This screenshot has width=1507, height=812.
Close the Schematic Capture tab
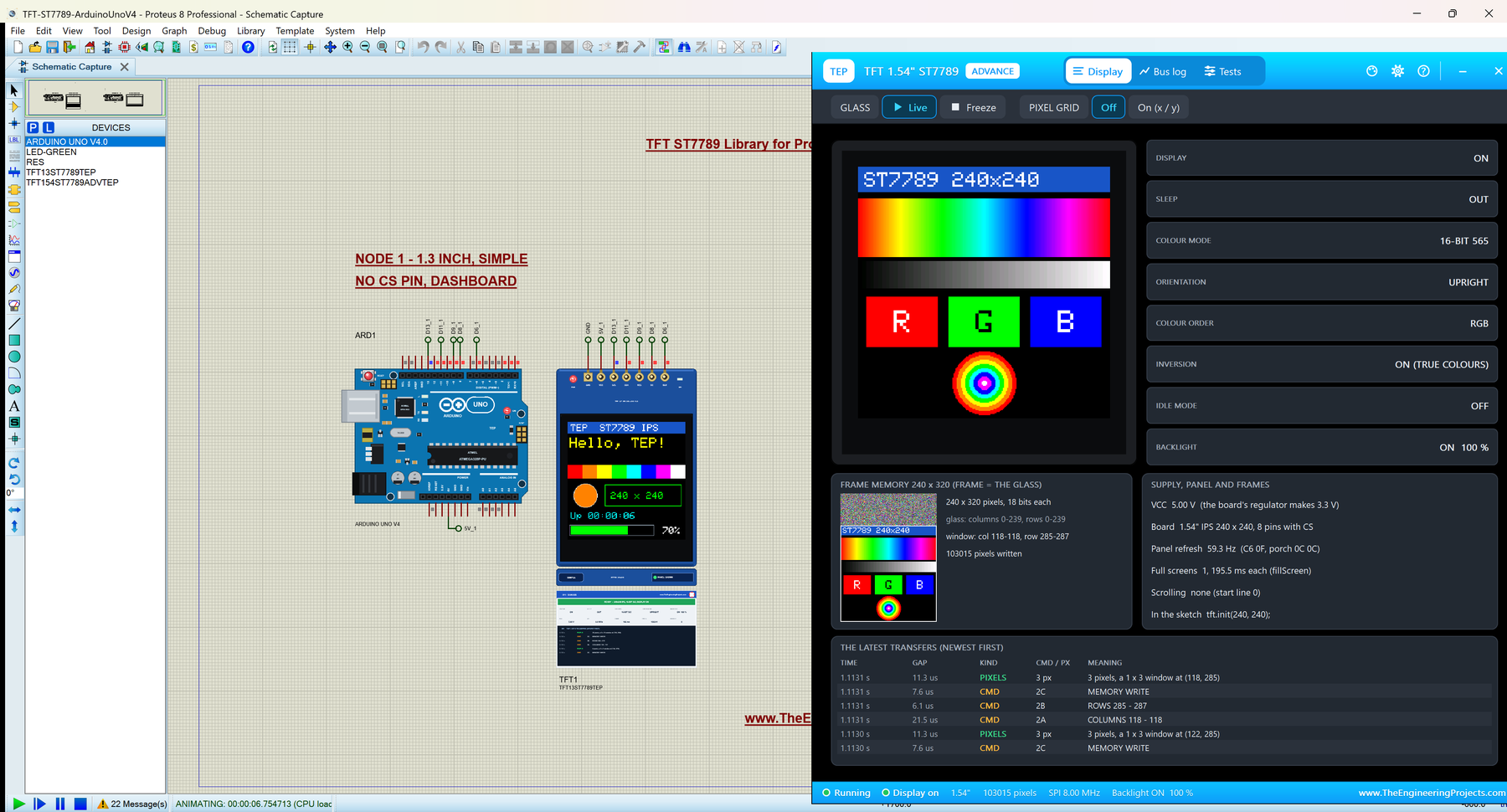[125, 67]
